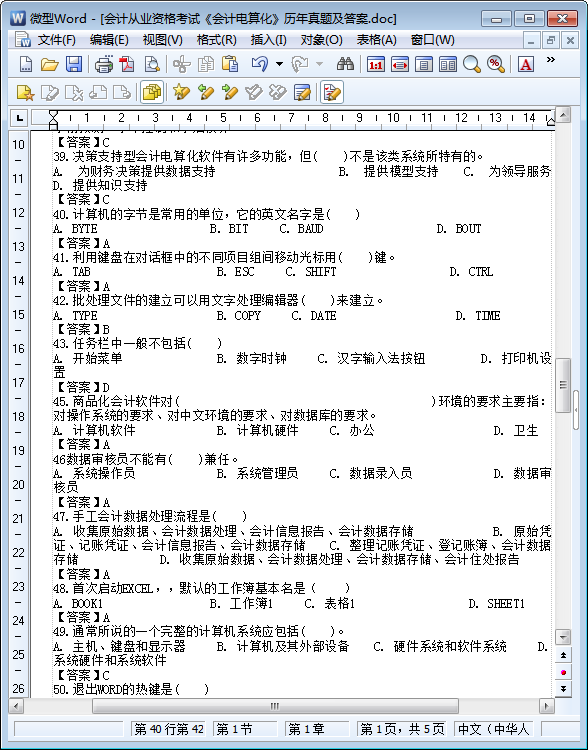Toggle the highlighted stacked documents button

(152, 92)
